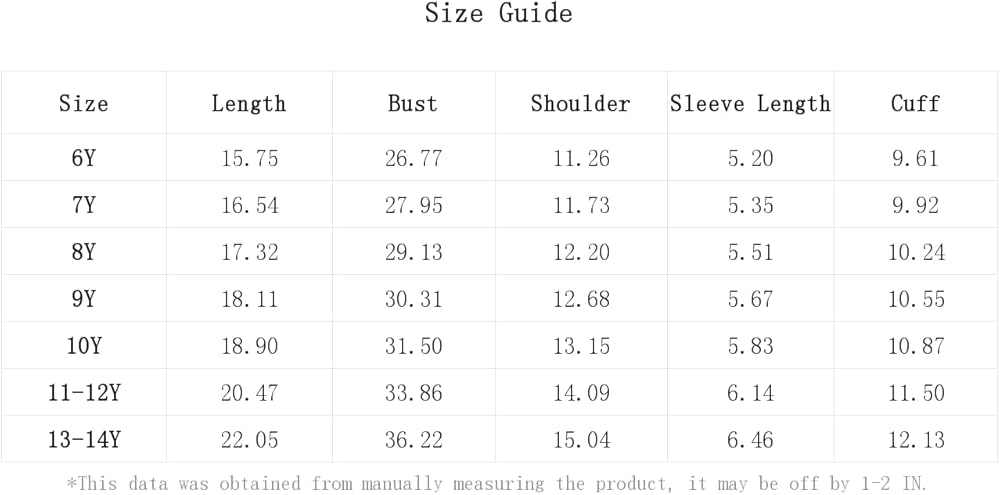Viewport: 1000px width, 495px height.
Task: Select the 10Y size row label
Action: 83,346
